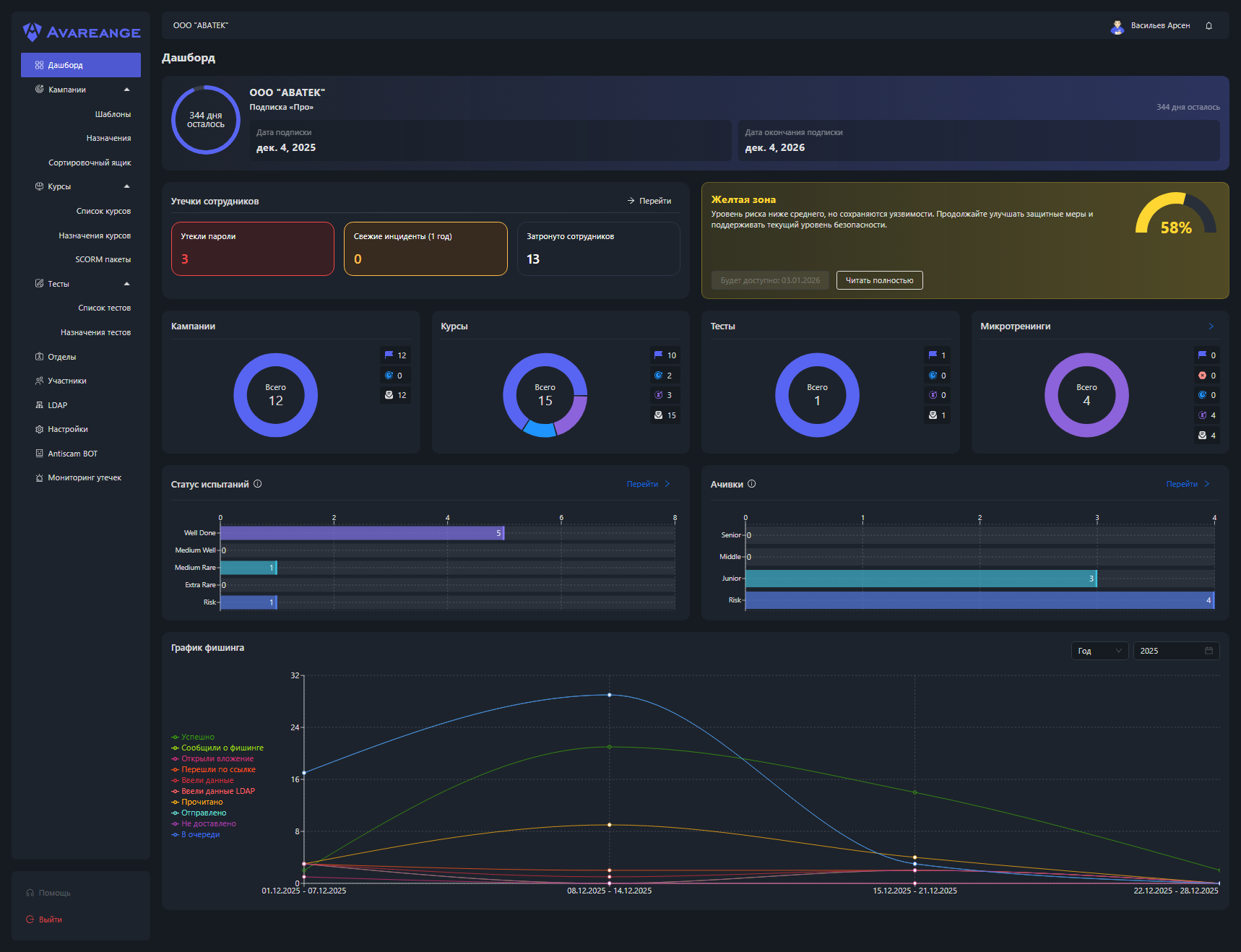
Task: Open the Микротренинги arrow icon
Action: (x=1211, y=326)
